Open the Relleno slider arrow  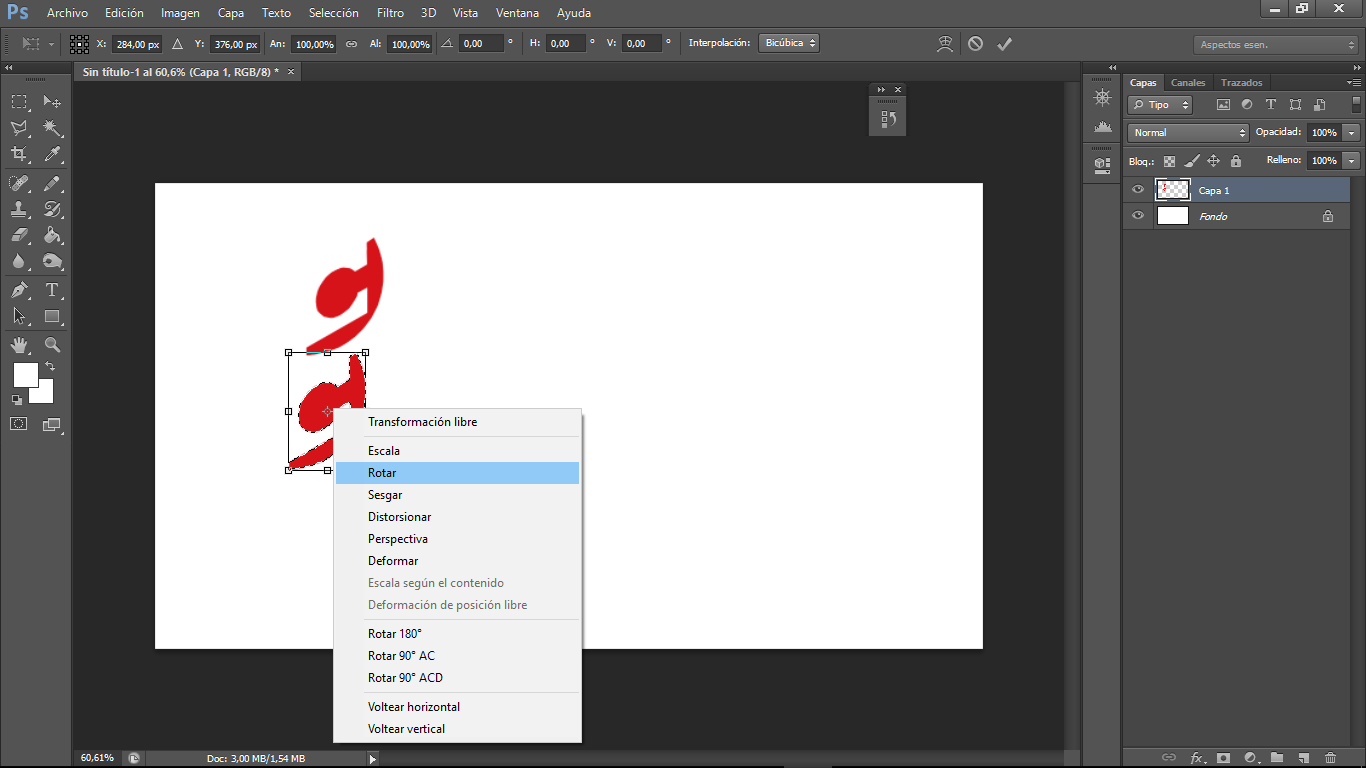click(1352, 160)
